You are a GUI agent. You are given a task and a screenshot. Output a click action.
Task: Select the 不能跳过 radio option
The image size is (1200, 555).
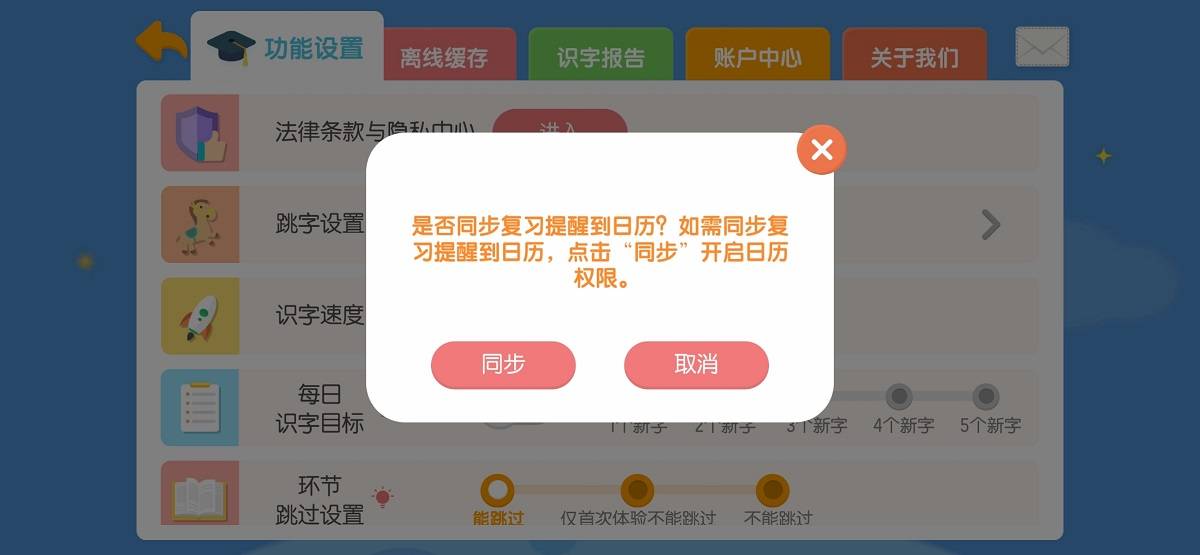(x=772, y=491)
